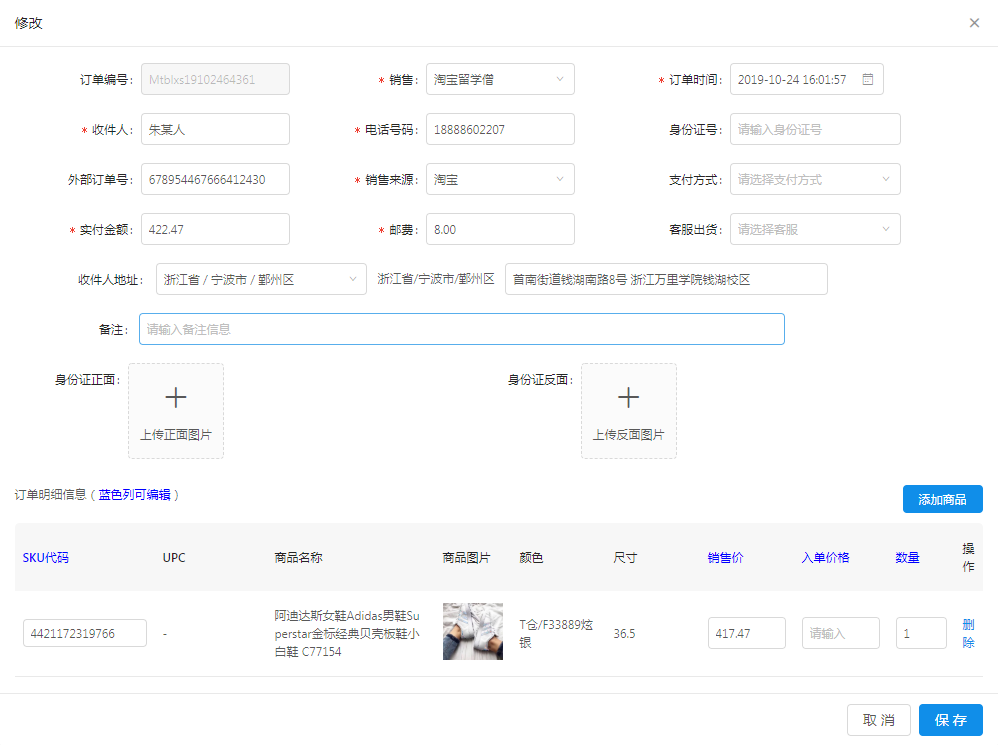Click the 保存 button
The width and height of the screenshot is (998, 745).
(x=950, y=720)
